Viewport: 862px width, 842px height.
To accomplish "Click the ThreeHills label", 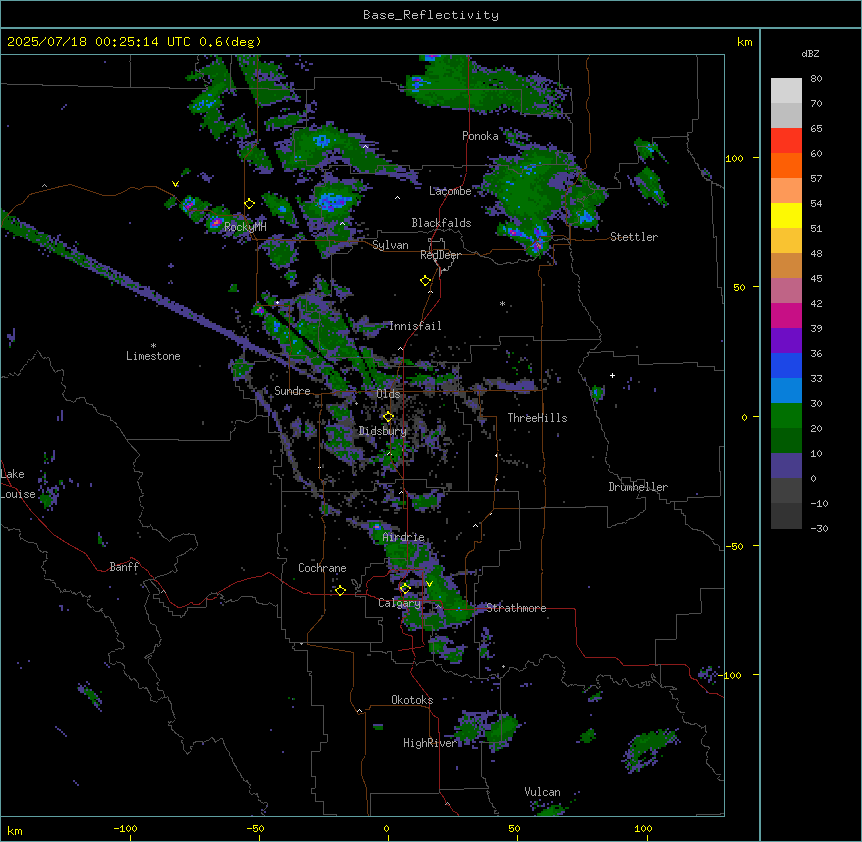I will (x=537, y=418).
